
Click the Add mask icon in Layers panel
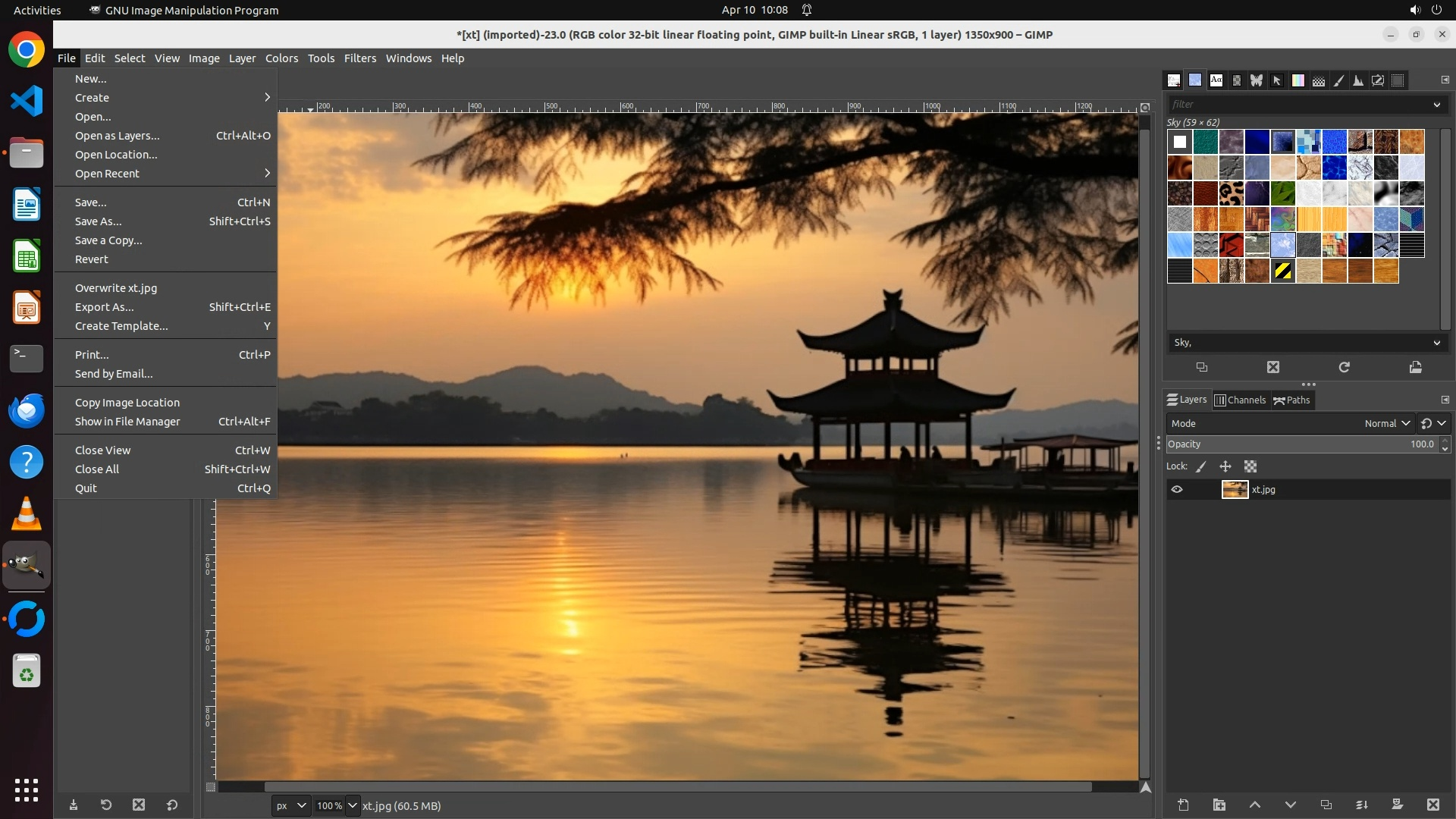(1398, 805)
